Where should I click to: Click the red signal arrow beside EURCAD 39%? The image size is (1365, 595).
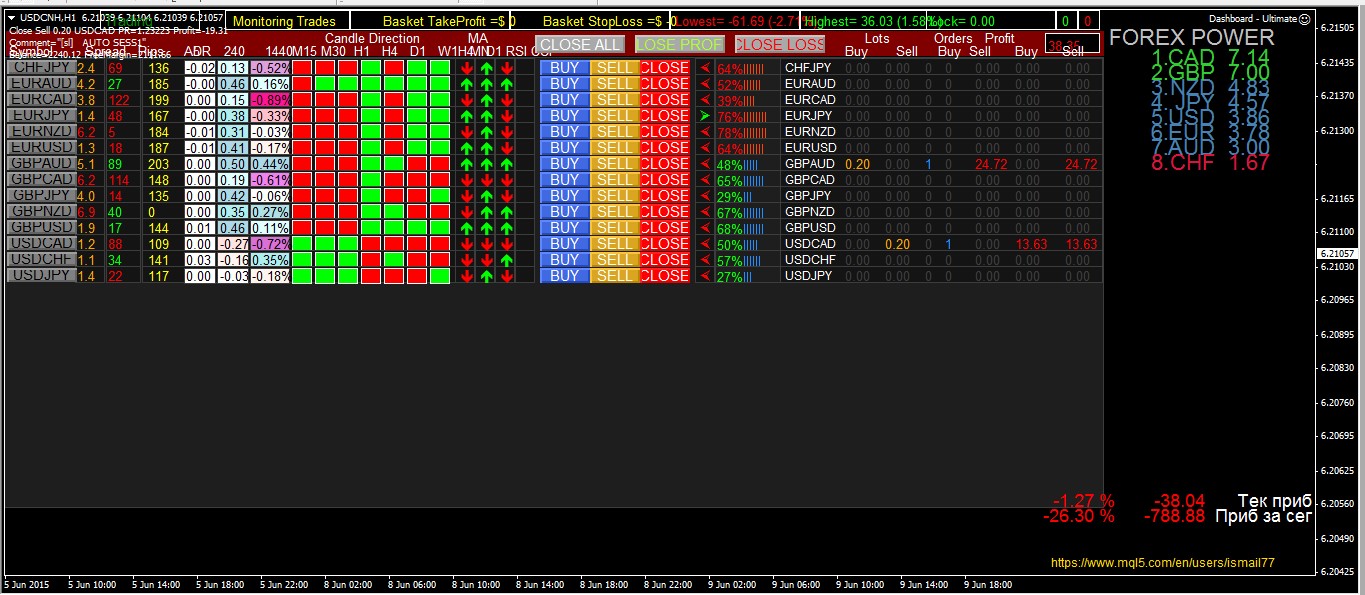pos(706,100)
